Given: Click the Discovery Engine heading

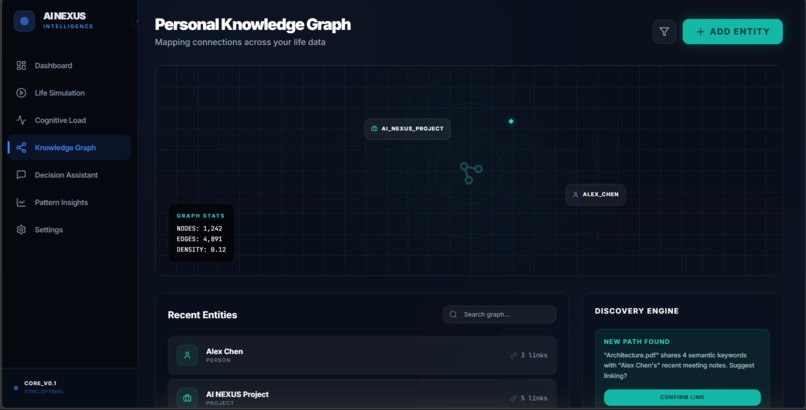Looking at the screenshot, I should 637,311.
